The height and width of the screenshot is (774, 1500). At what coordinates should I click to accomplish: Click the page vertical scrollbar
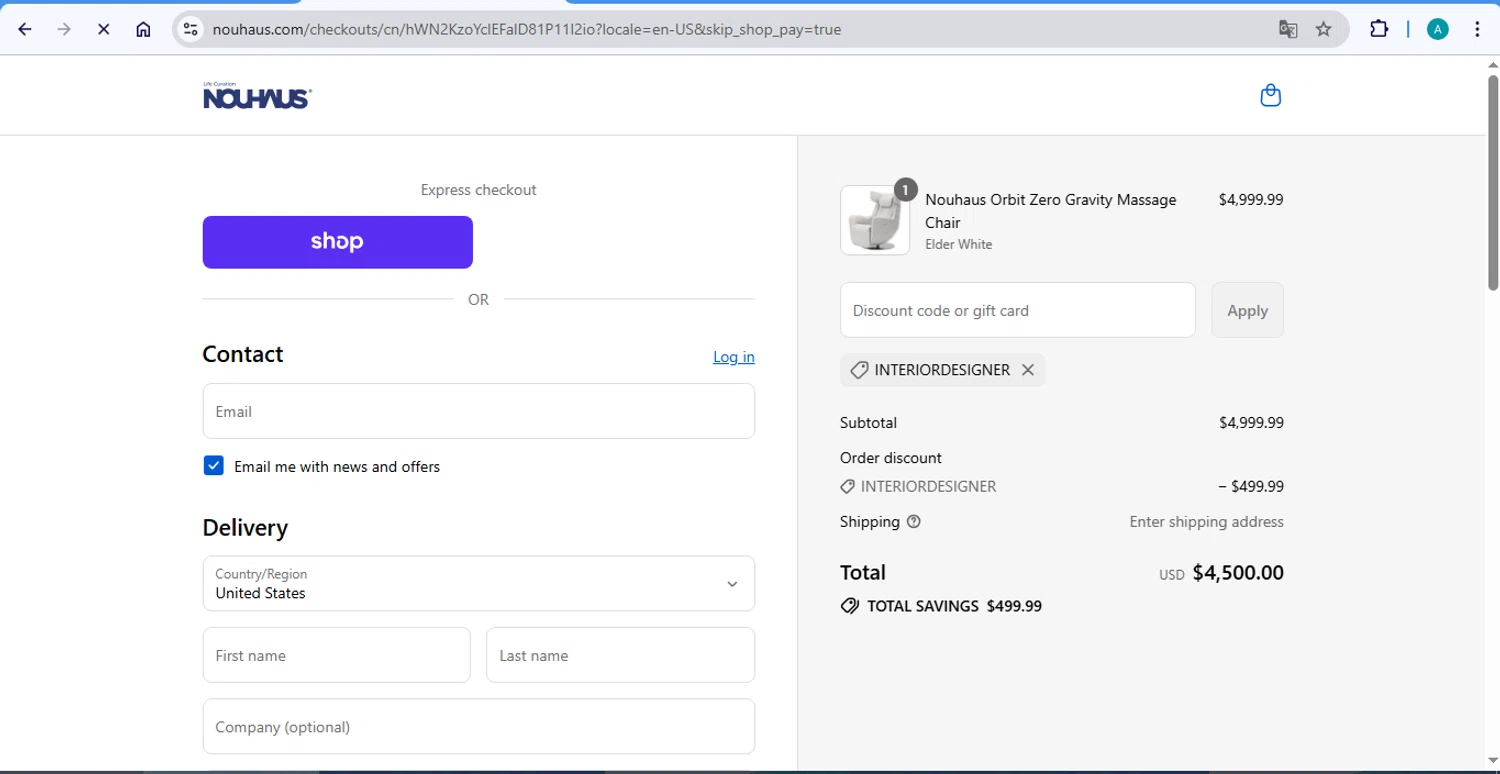[1492, 185]
